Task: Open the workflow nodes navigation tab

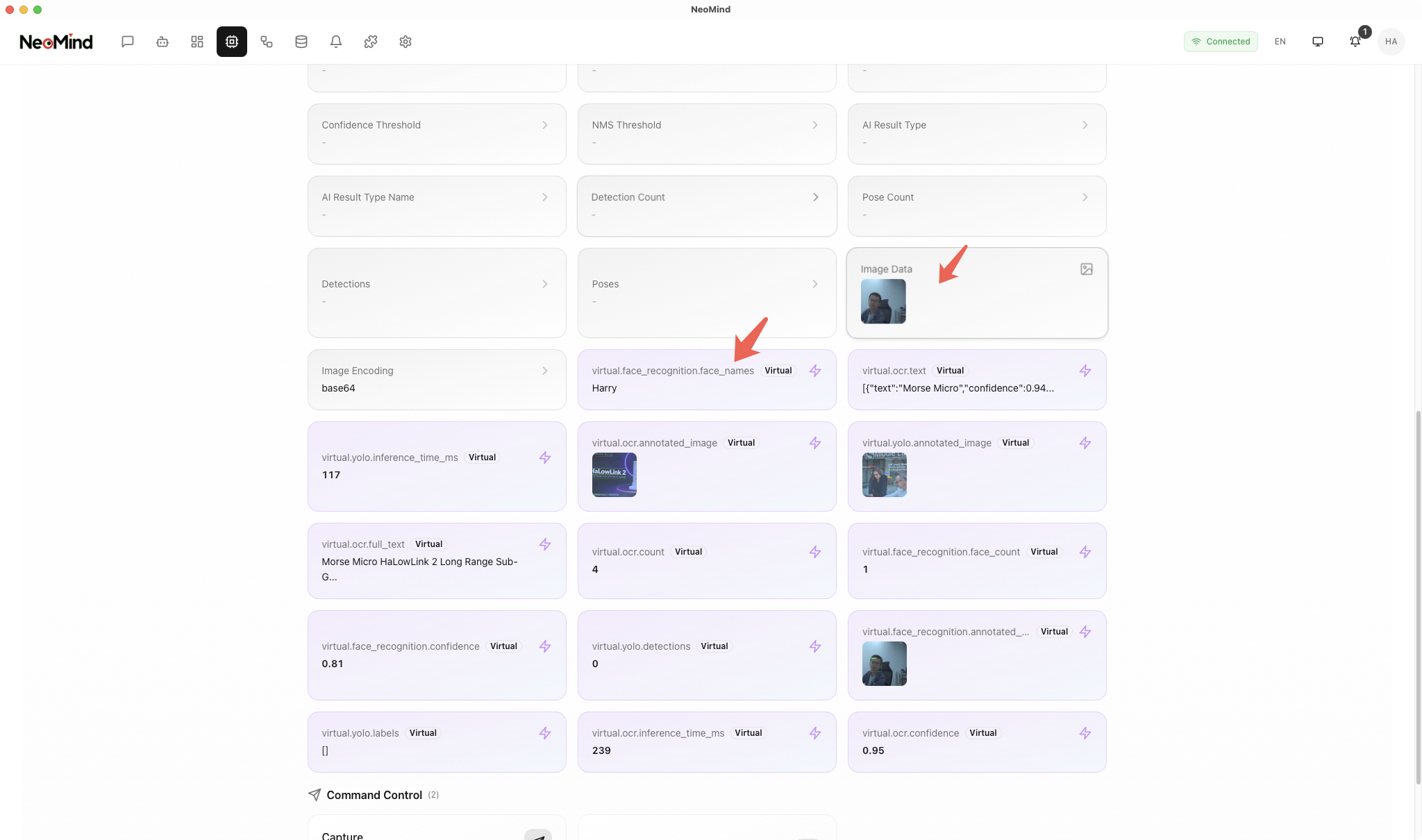Action: pos(267,42)
